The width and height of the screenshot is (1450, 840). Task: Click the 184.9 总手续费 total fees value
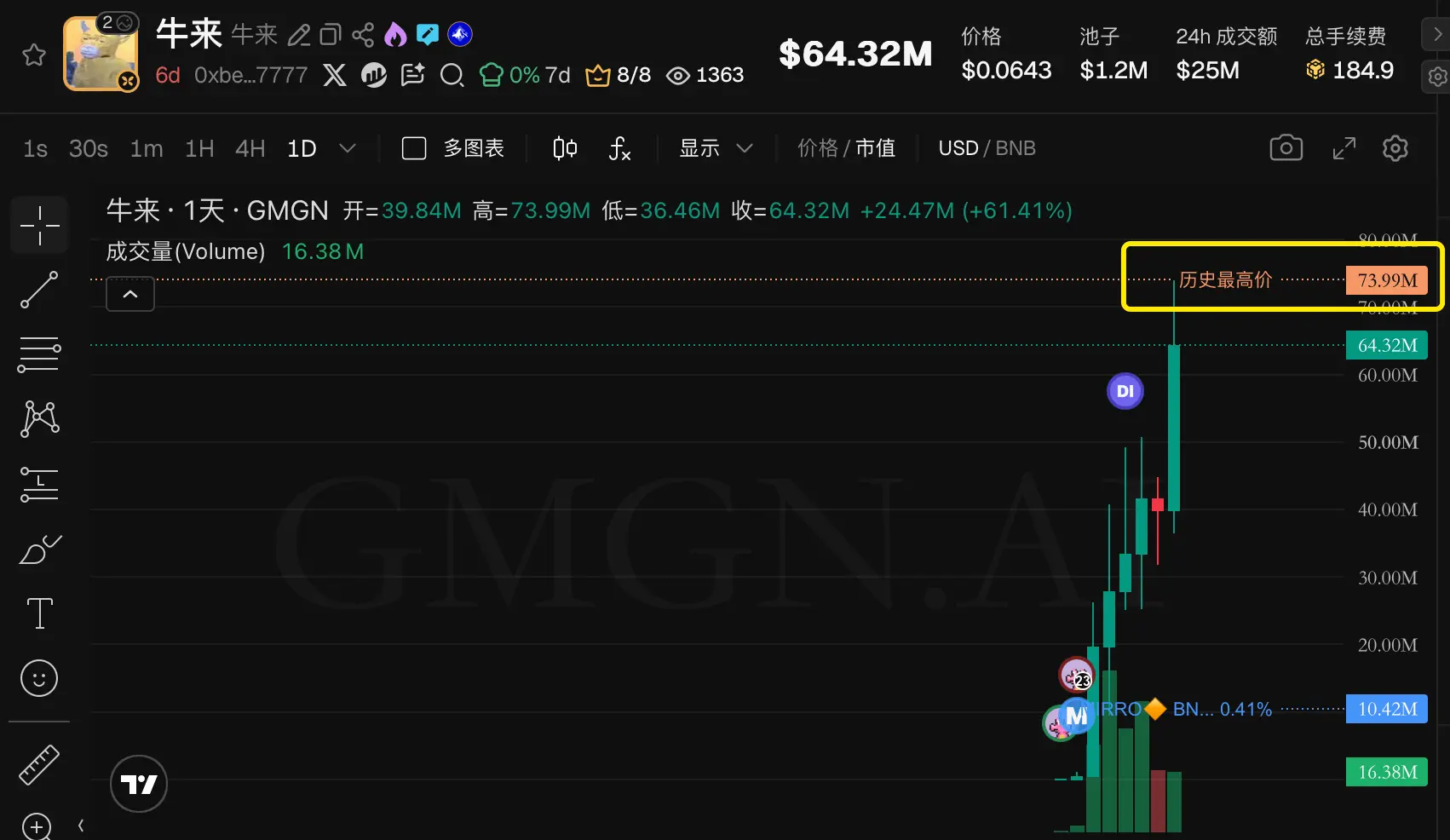1363,70
